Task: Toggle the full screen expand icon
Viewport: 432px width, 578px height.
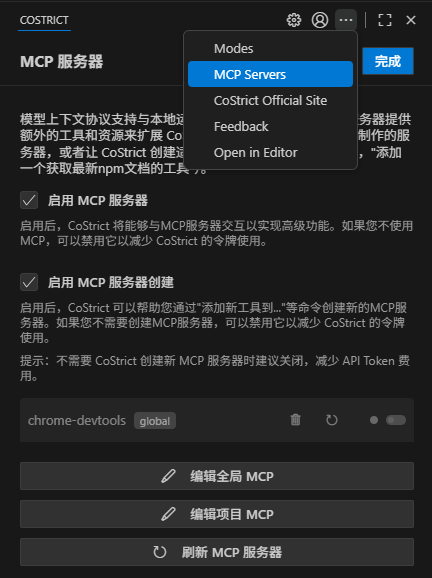Action: click(x=385, y=20)
